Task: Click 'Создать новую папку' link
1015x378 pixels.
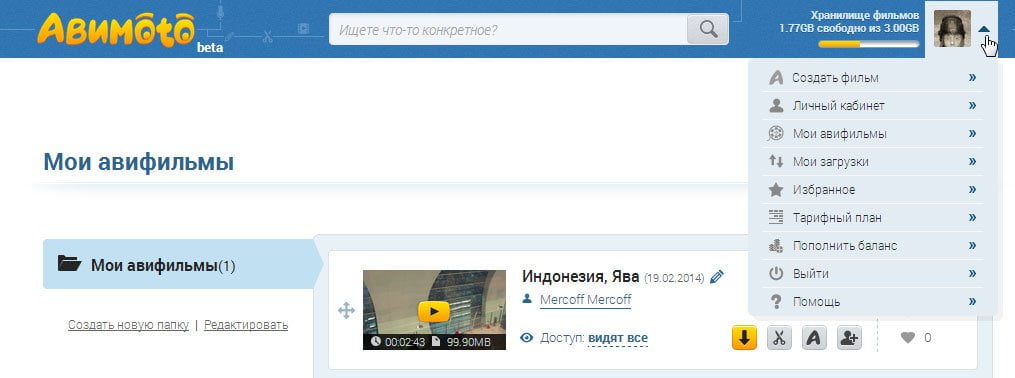Action: click(128, 325)
